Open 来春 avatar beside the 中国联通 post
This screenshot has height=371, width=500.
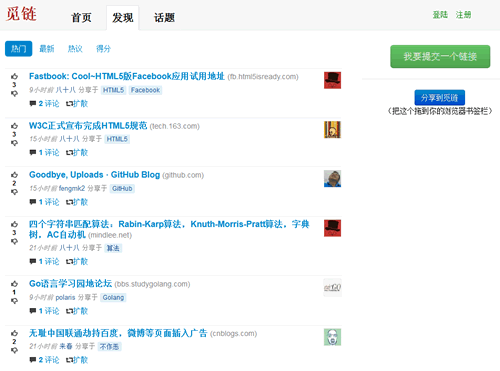[x=332, y=337]
